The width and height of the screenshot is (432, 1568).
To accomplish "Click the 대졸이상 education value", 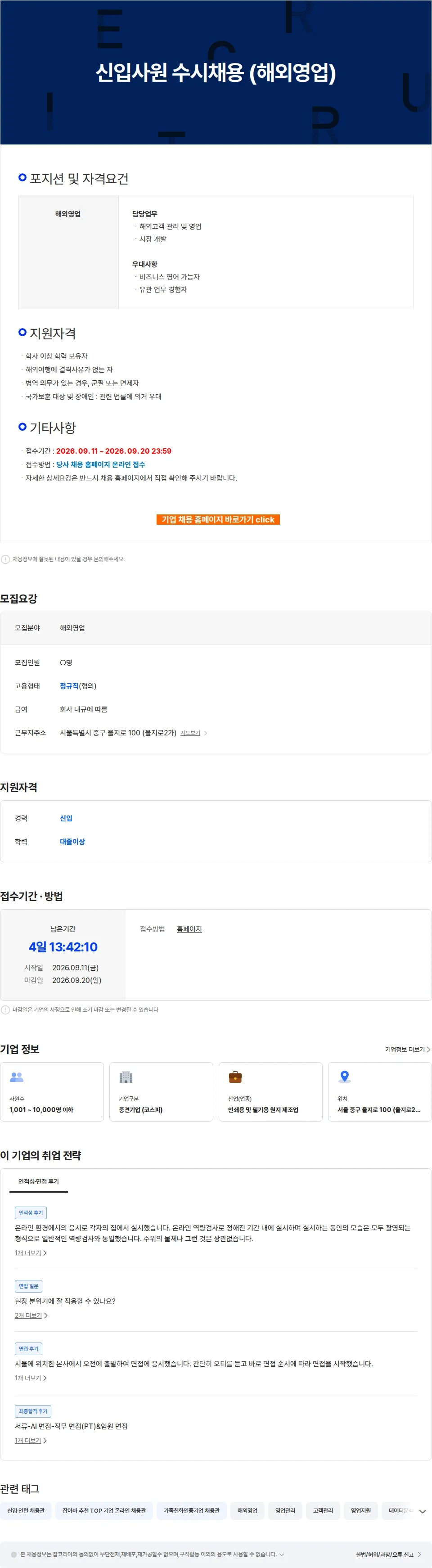I will pyautogui.click(x=72, y=842).
